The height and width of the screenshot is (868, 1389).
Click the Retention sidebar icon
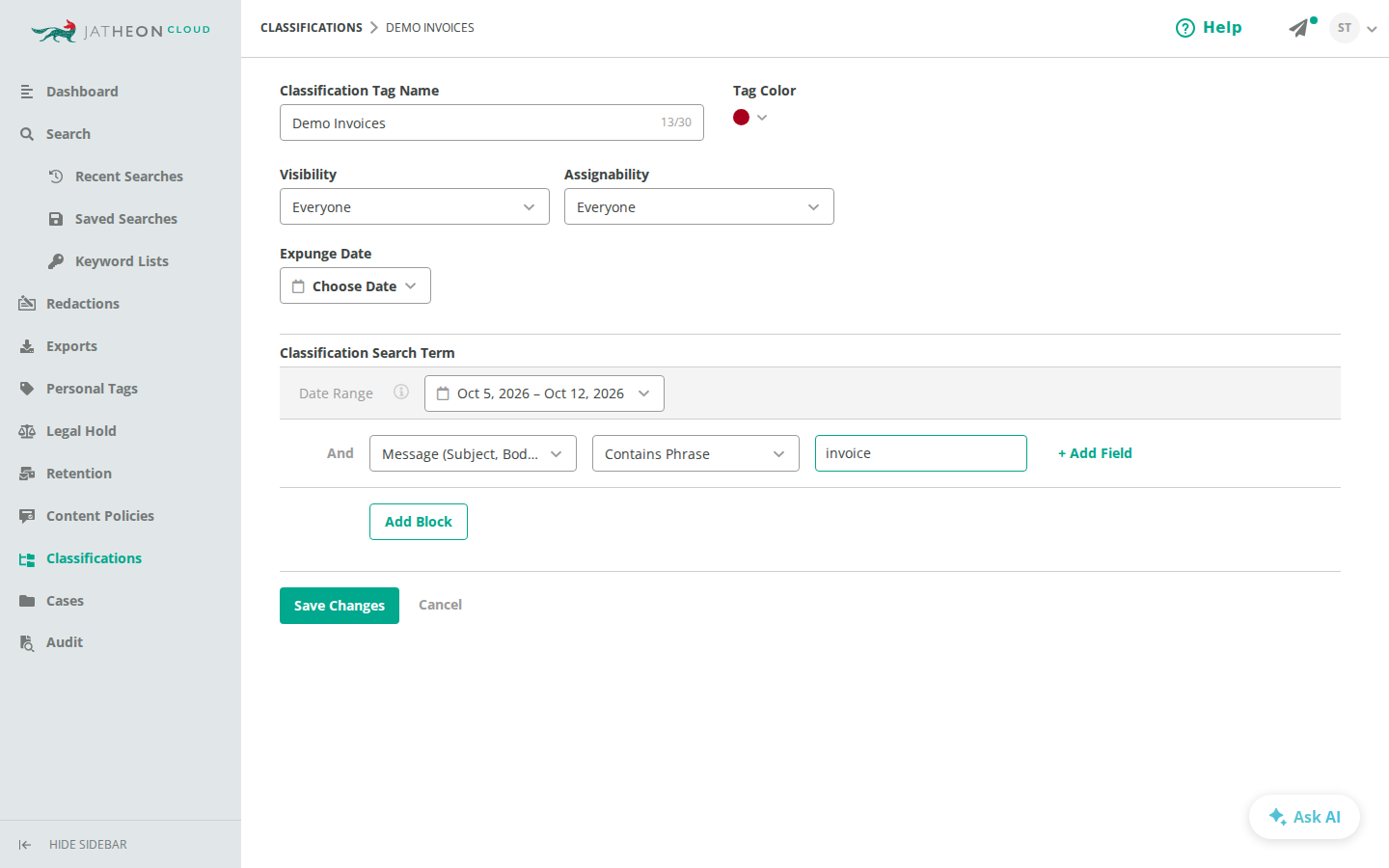[27, 474]
